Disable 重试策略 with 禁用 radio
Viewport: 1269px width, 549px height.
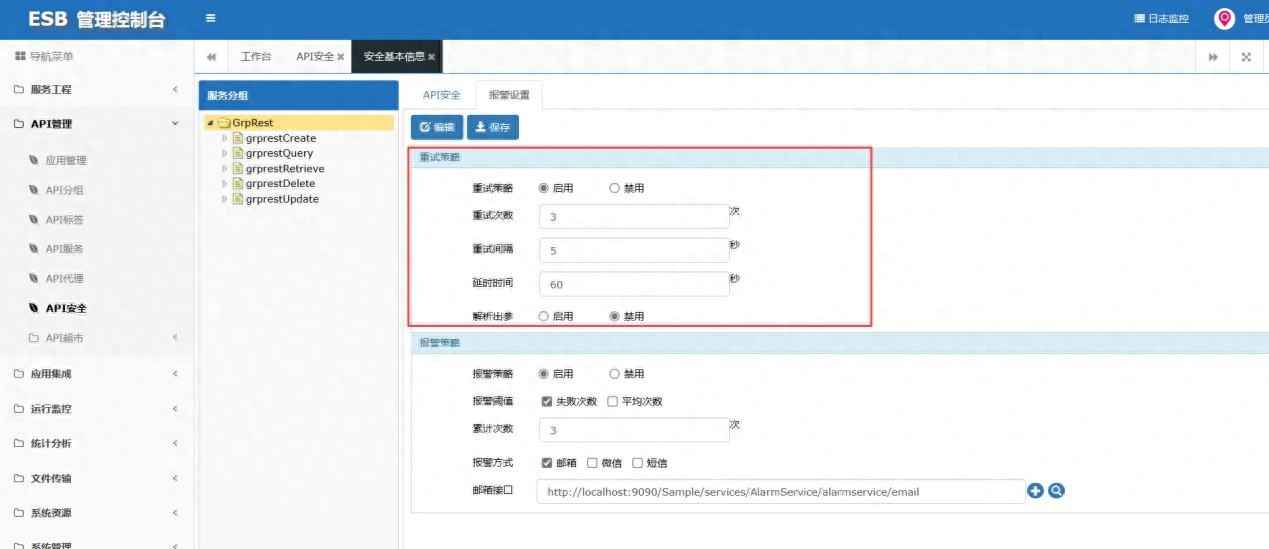tap(615, 188)
